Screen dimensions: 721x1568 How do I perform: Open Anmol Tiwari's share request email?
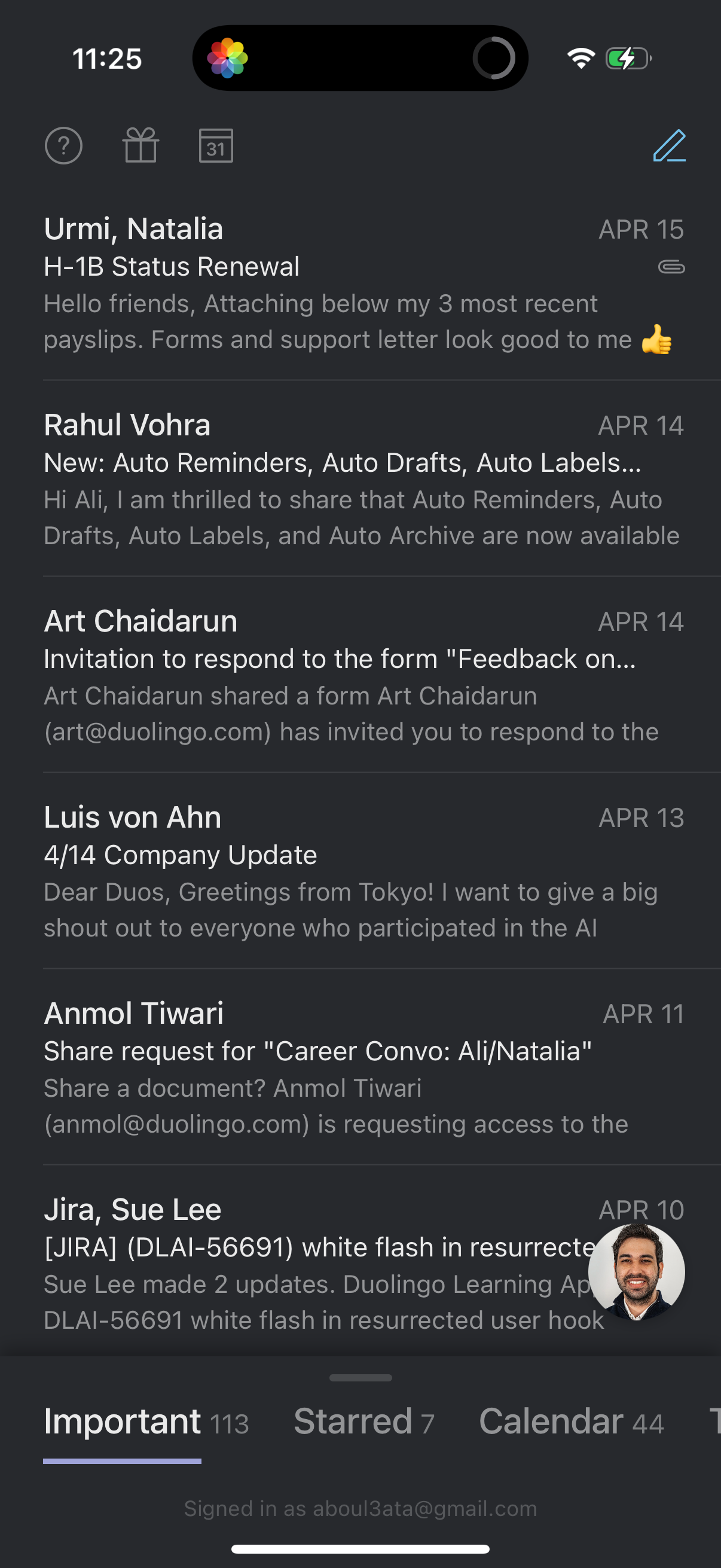point(341,1069)
